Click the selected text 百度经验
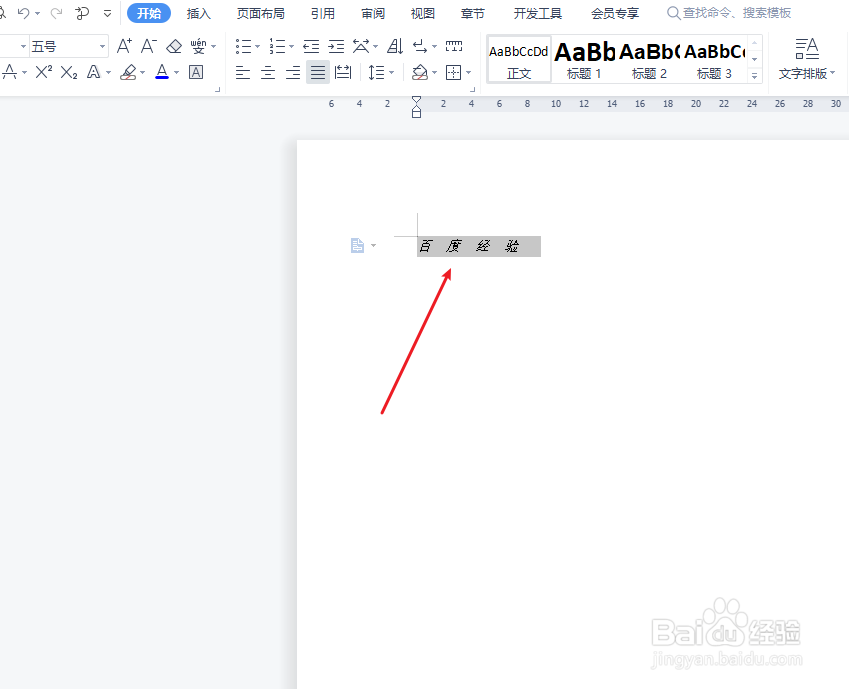This screenshot has height=689, width=849. [x=469, y=246]
